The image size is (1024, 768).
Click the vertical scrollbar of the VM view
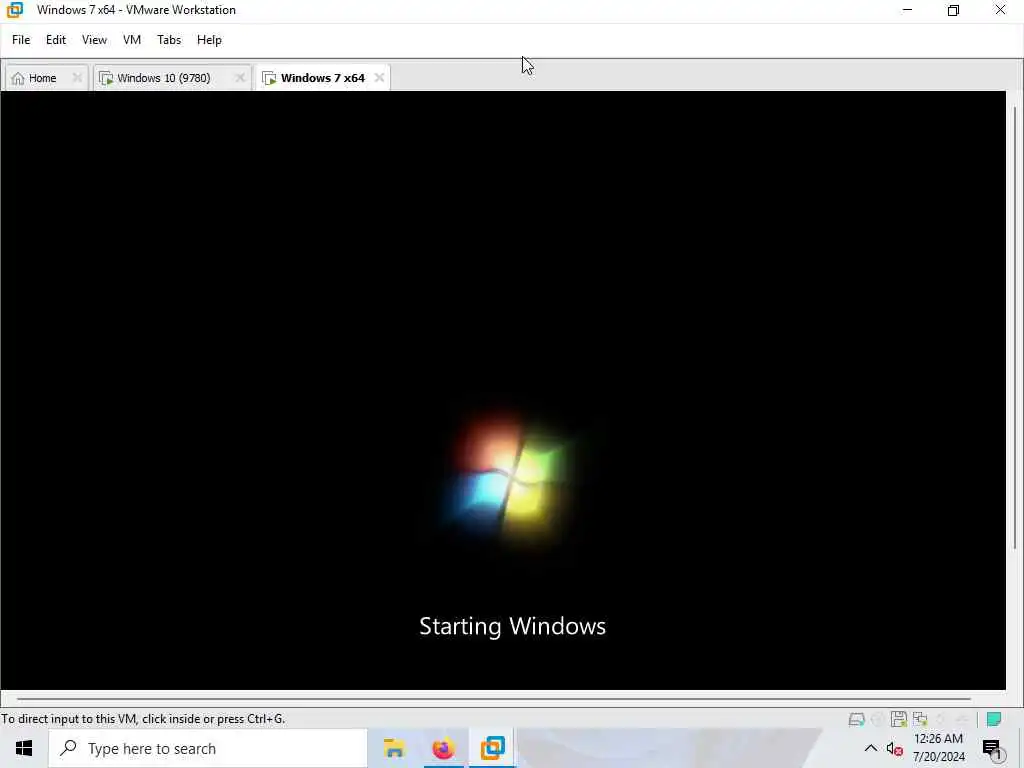click(1014, 327)
